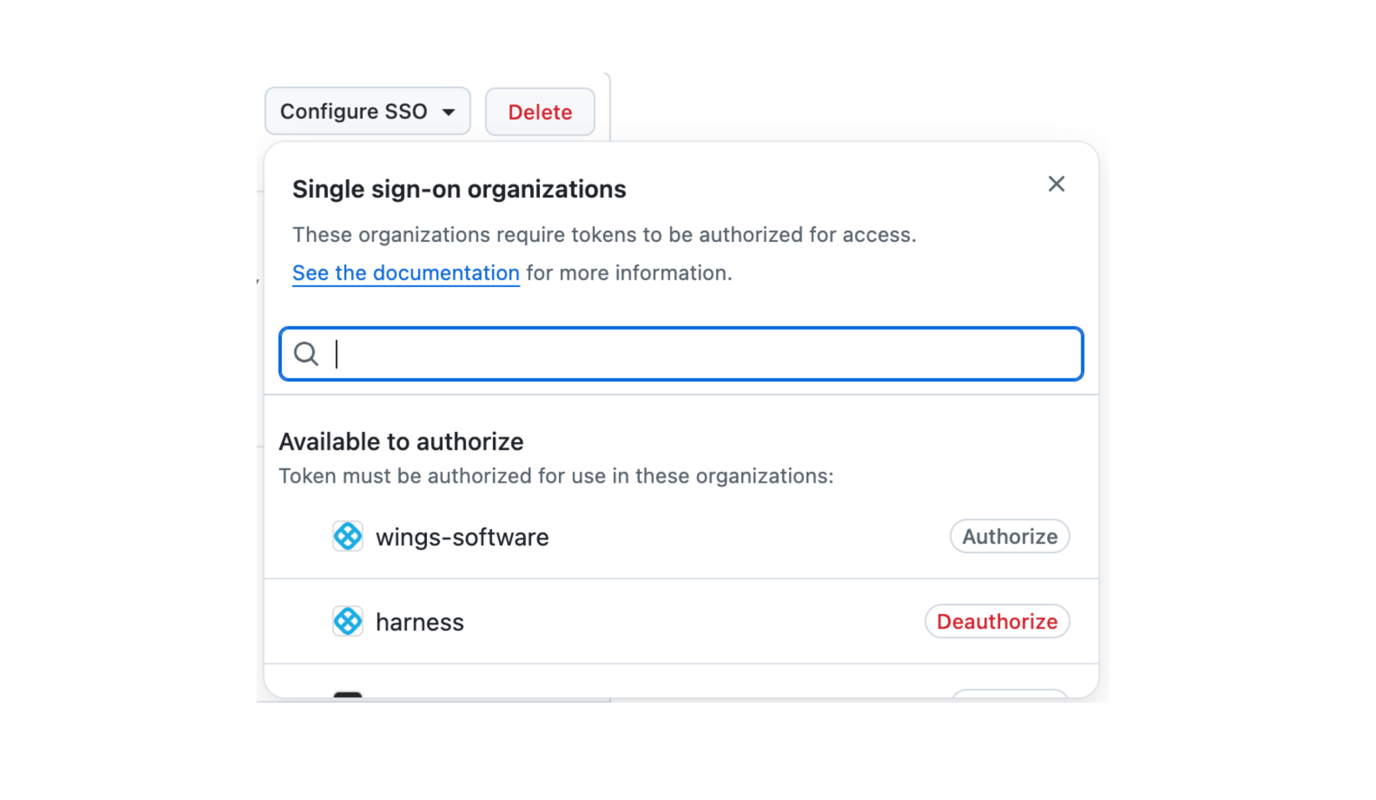Image resolution: width=1376 pixels, height=800 pixels.
Task: Click the Available to authorize heading
Action: pyautogui.click(x=401, y=441)
